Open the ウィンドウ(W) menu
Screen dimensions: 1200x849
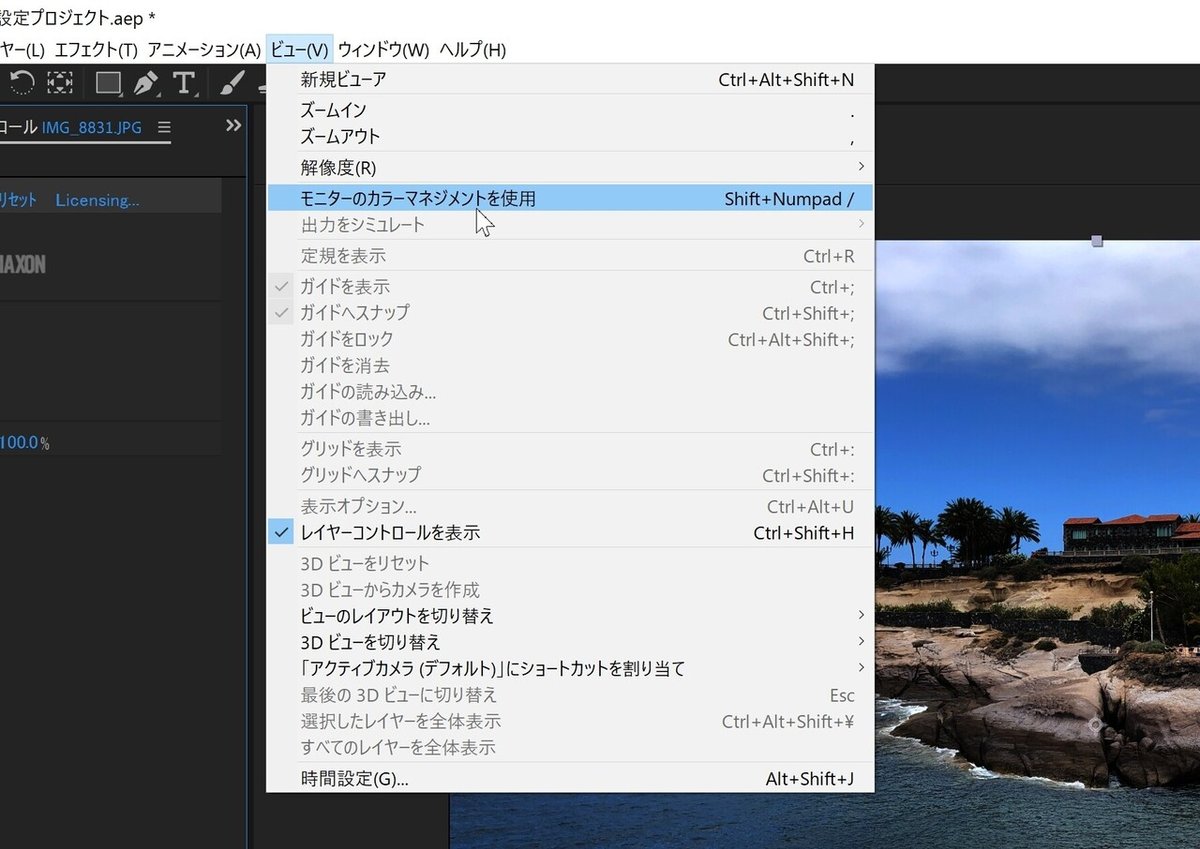coord(383,49)
